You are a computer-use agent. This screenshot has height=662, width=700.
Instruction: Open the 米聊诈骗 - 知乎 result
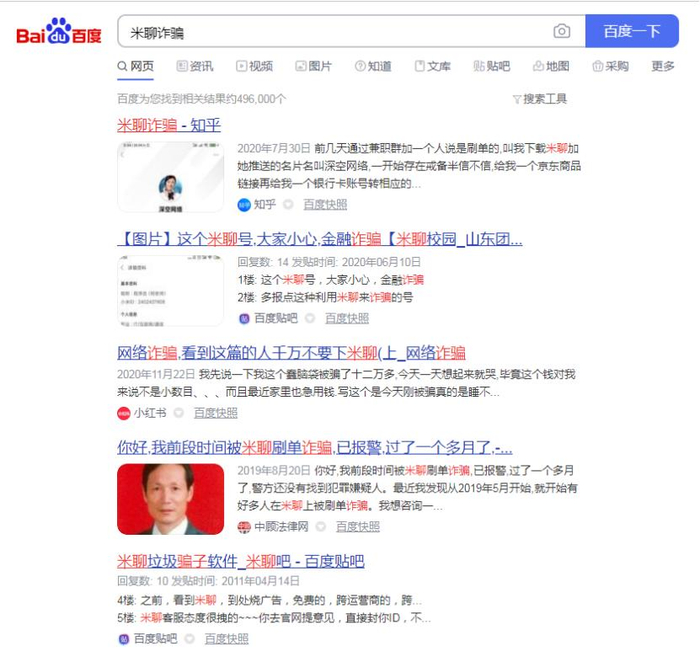[x=169, y=125]
